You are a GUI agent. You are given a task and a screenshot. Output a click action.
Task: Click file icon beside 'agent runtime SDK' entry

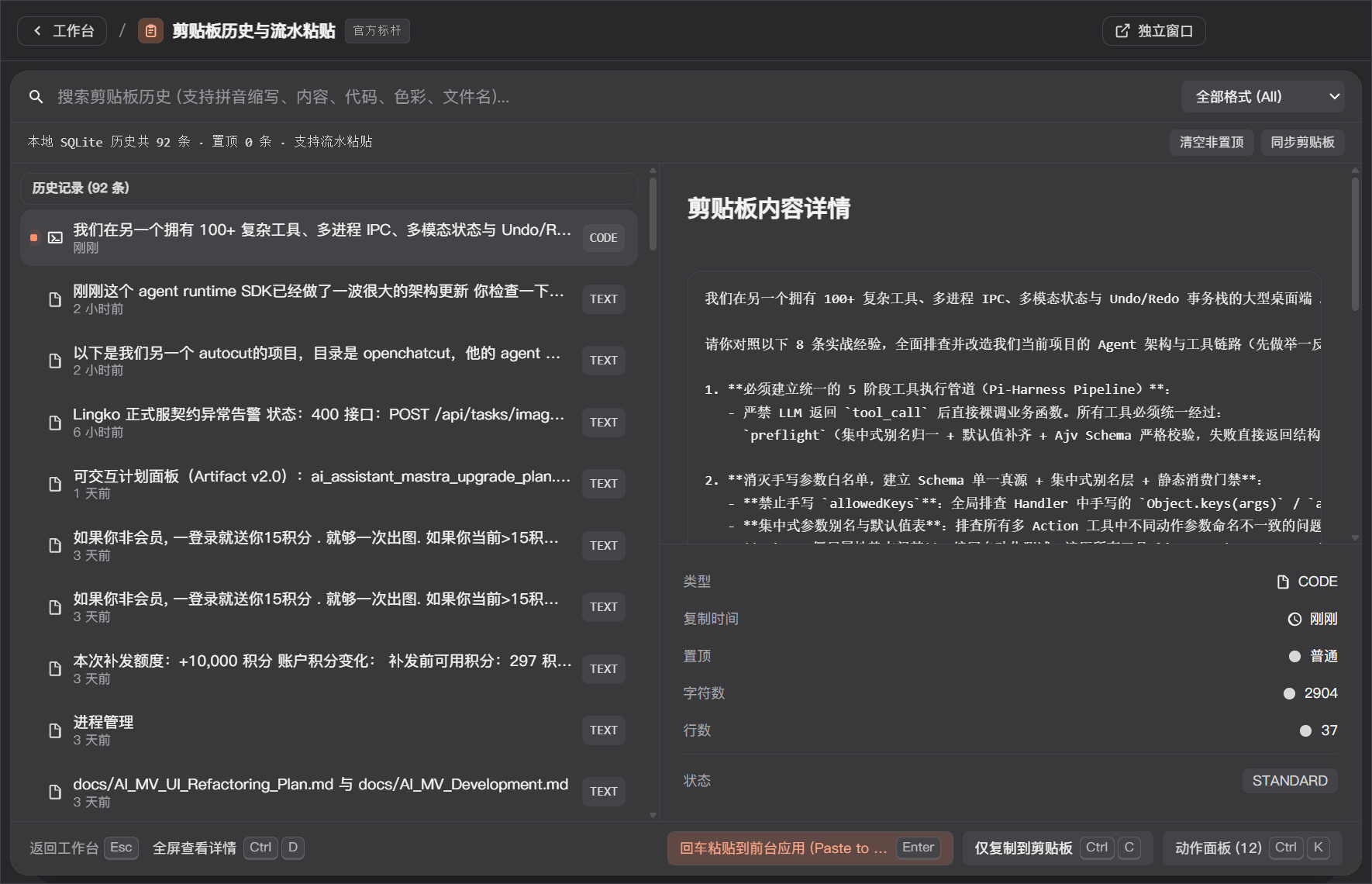pos(55,299)
